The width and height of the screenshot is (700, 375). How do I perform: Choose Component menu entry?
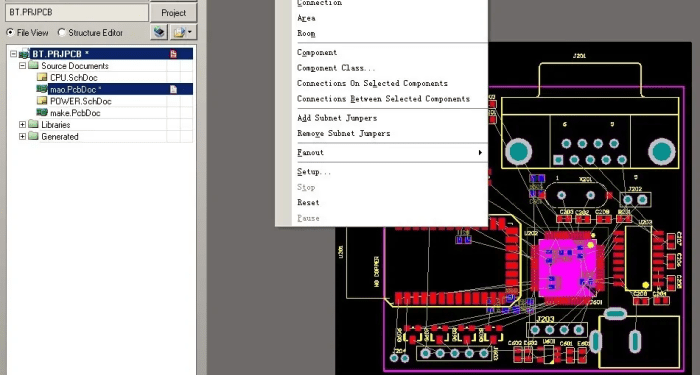[x=317, y=53]
